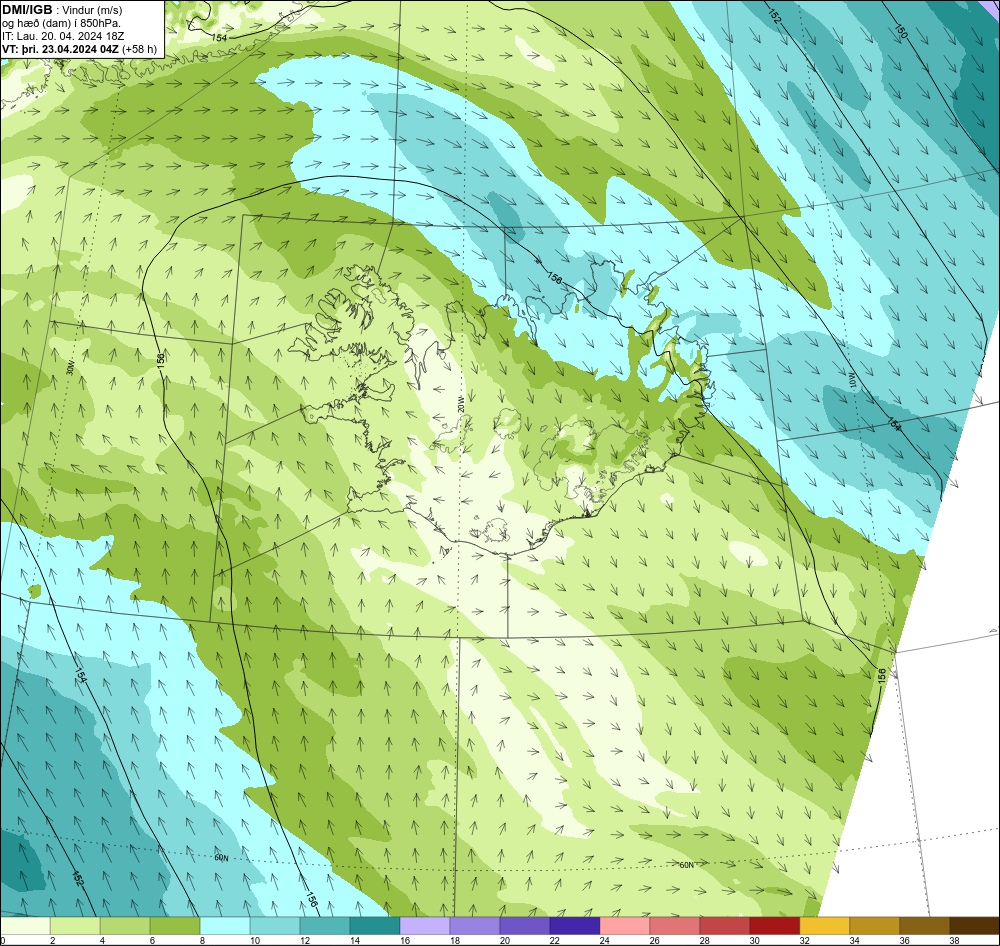Select the light pink 24–26 m/s swatch

click(625, 926)
